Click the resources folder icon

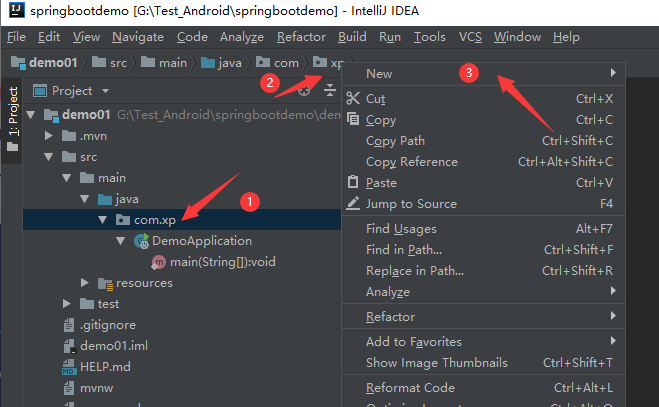[x=105, y=283]
